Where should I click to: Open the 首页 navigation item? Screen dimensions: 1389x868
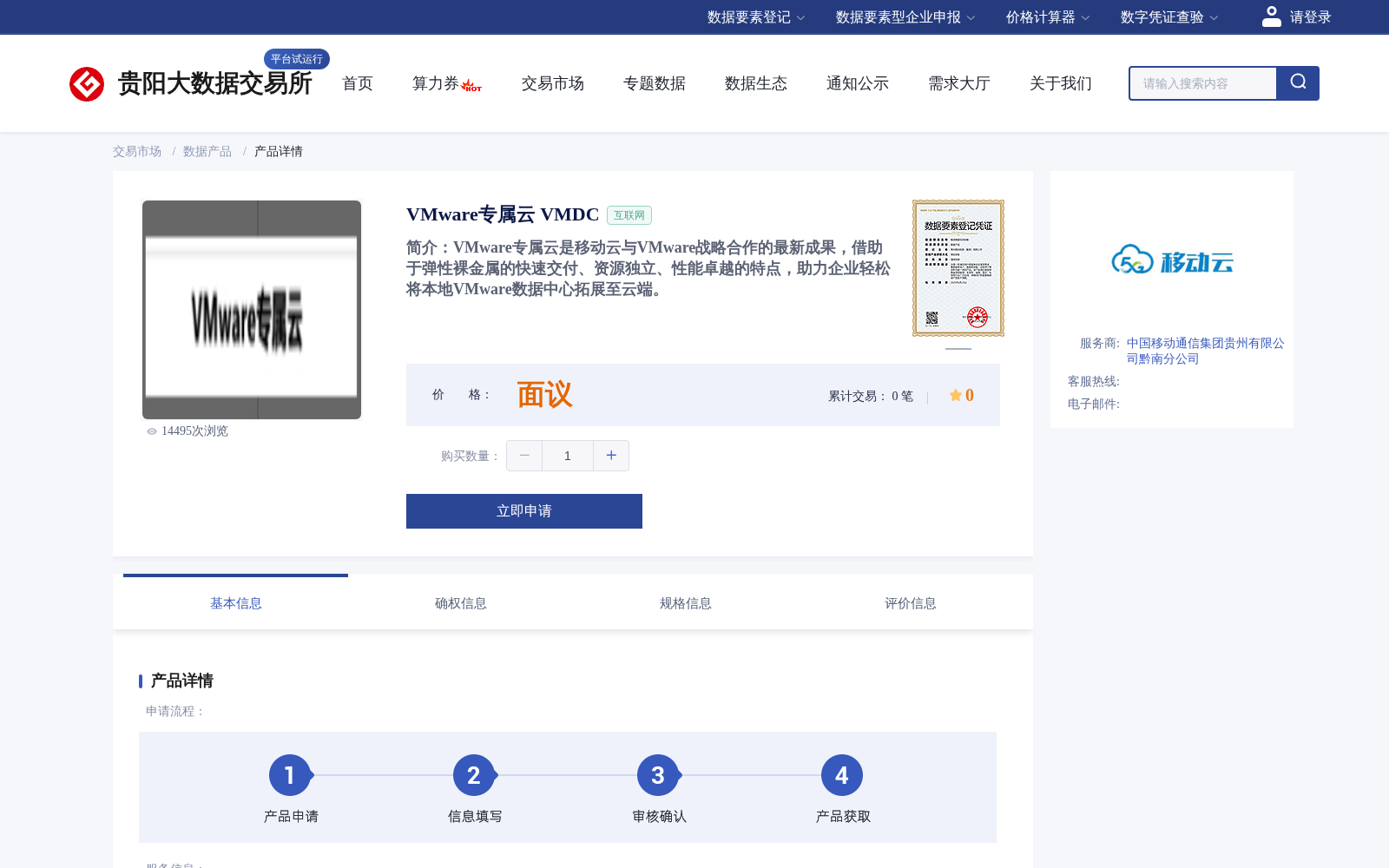358,83
